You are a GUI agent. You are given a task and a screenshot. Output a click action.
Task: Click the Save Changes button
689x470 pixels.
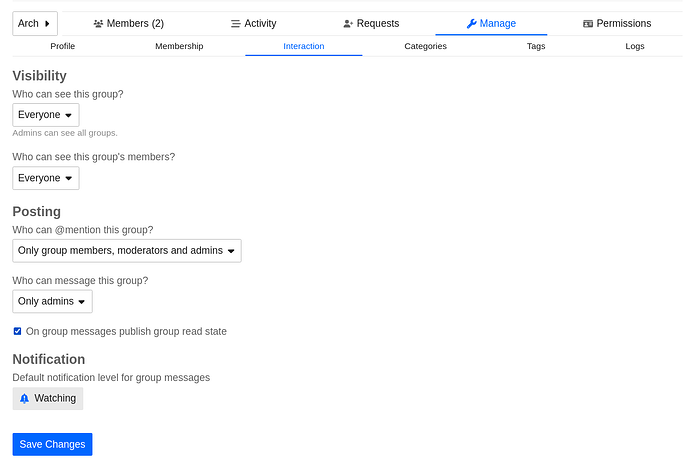click(52, 445)
